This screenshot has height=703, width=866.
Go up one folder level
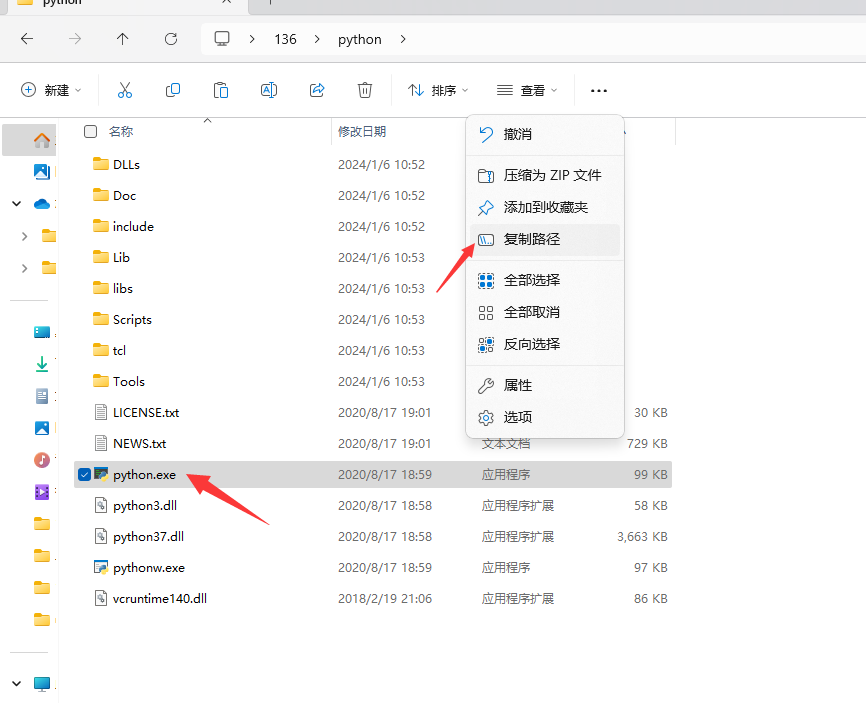point(123,39)
